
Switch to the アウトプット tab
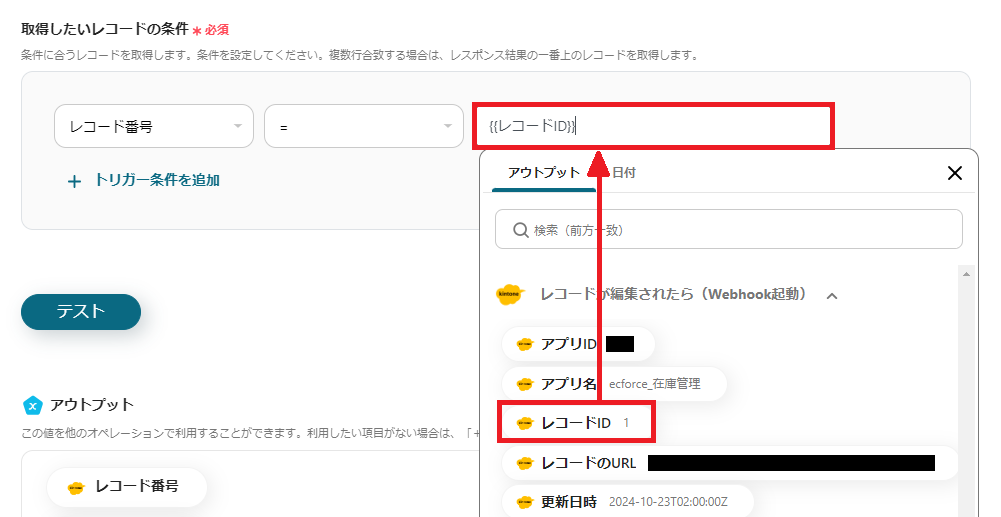(544, 172)
